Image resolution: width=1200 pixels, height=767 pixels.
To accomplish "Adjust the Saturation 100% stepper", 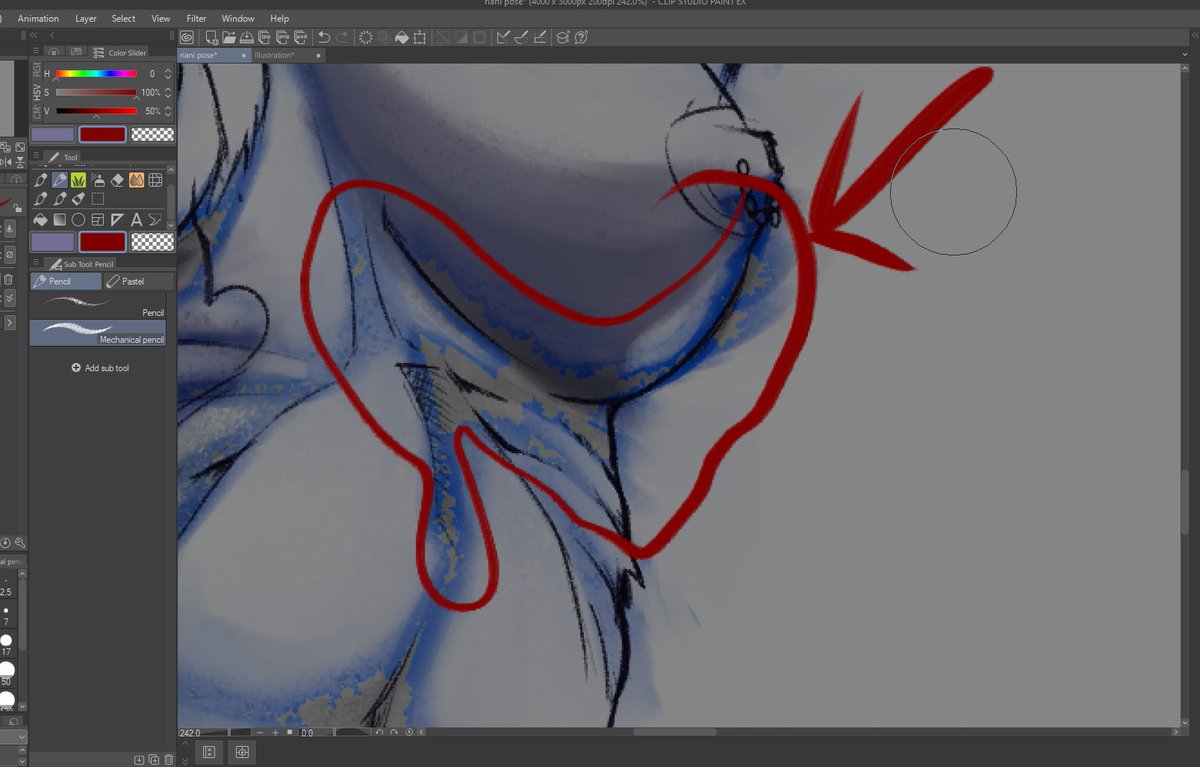I will click(167, 92).
